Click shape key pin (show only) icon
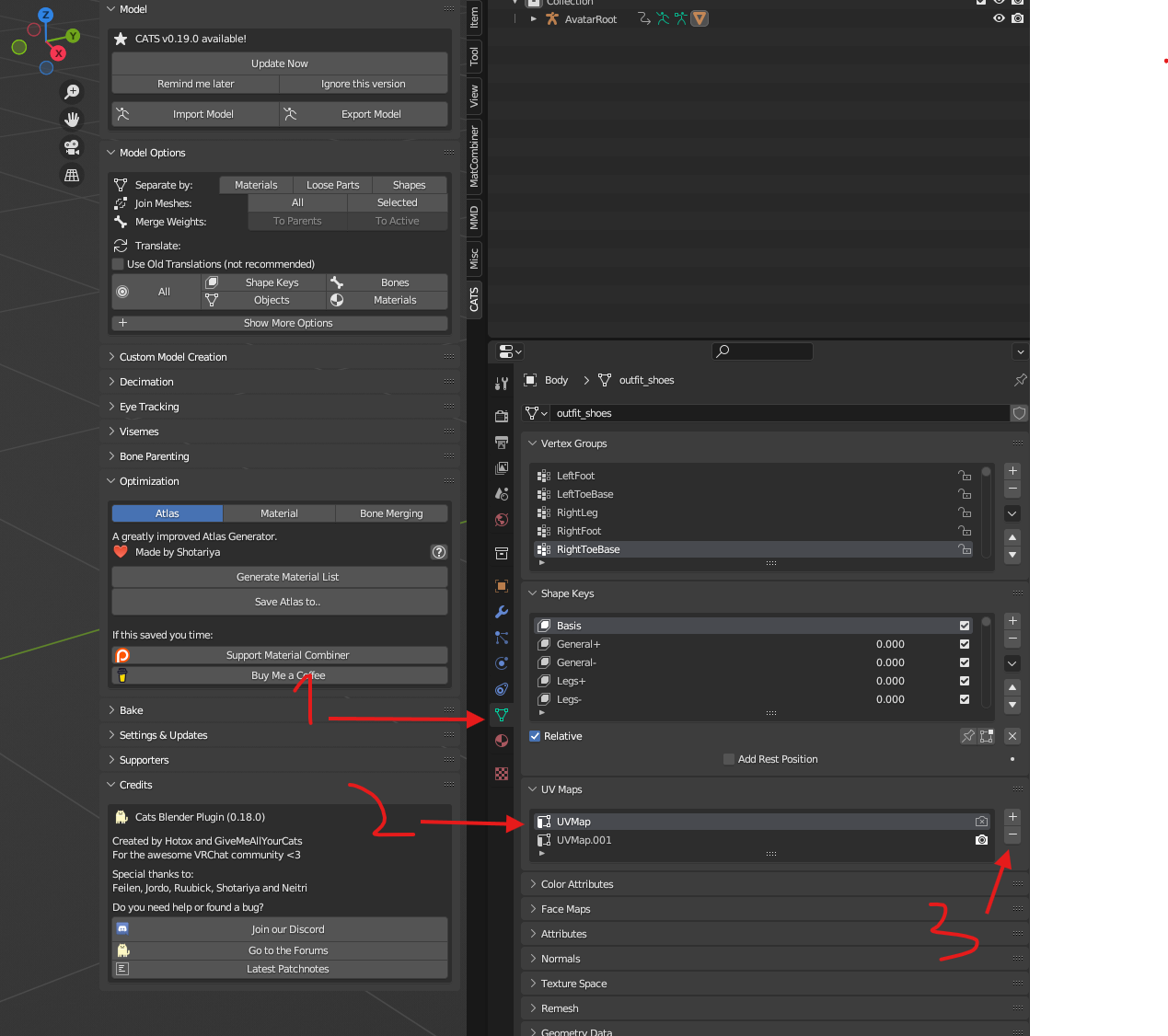Viewport: 1168px width, 1036px height. tap(968, 736)
